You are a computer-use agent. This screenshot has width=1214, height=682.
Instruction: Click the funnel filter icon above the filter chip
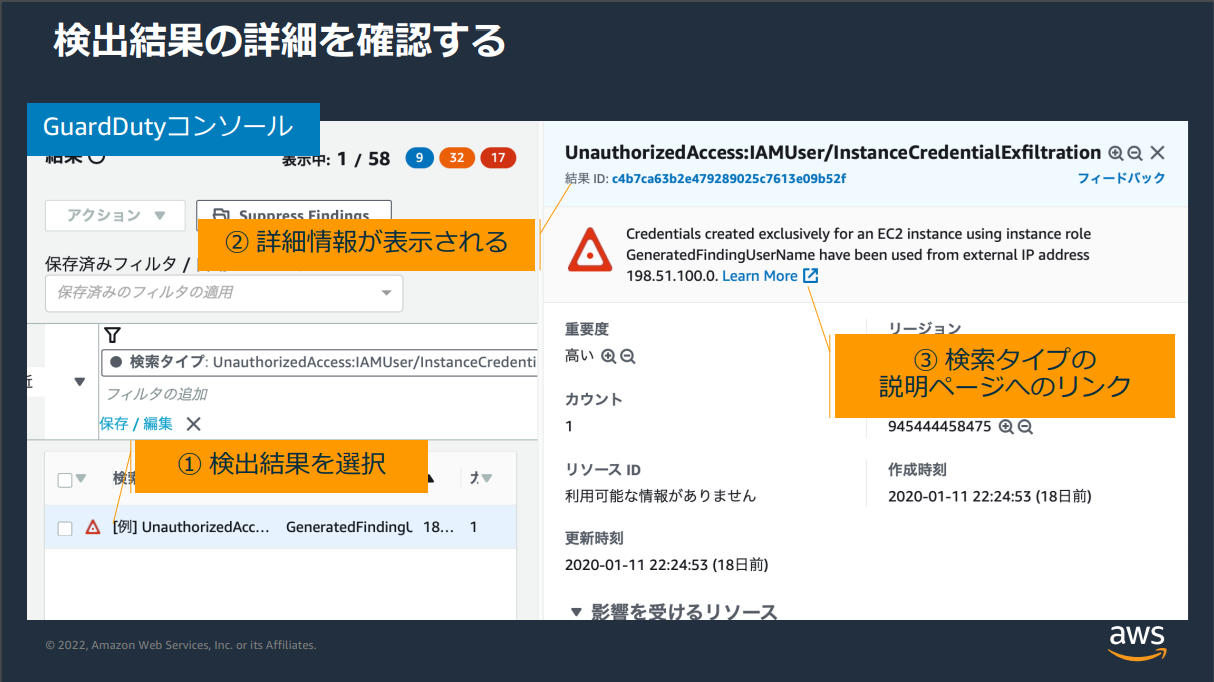113,336
